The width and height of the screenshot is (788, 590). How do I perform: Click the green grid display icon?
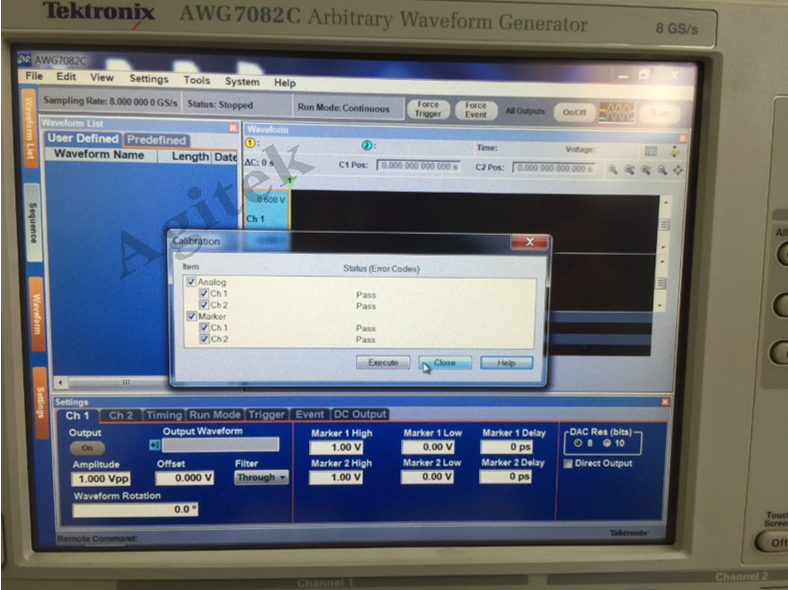tap(650, 151)
